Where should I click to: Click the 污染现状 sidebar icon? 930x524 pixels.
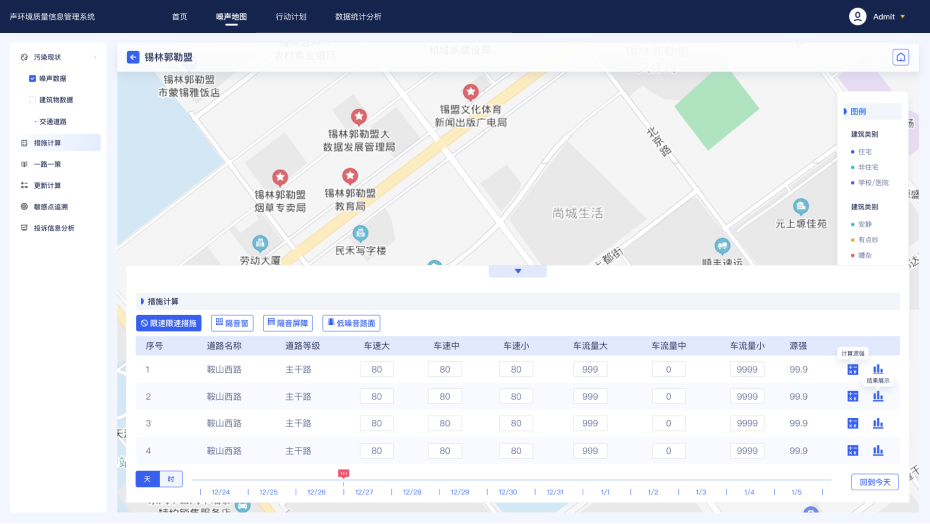[x=24, y=57]
